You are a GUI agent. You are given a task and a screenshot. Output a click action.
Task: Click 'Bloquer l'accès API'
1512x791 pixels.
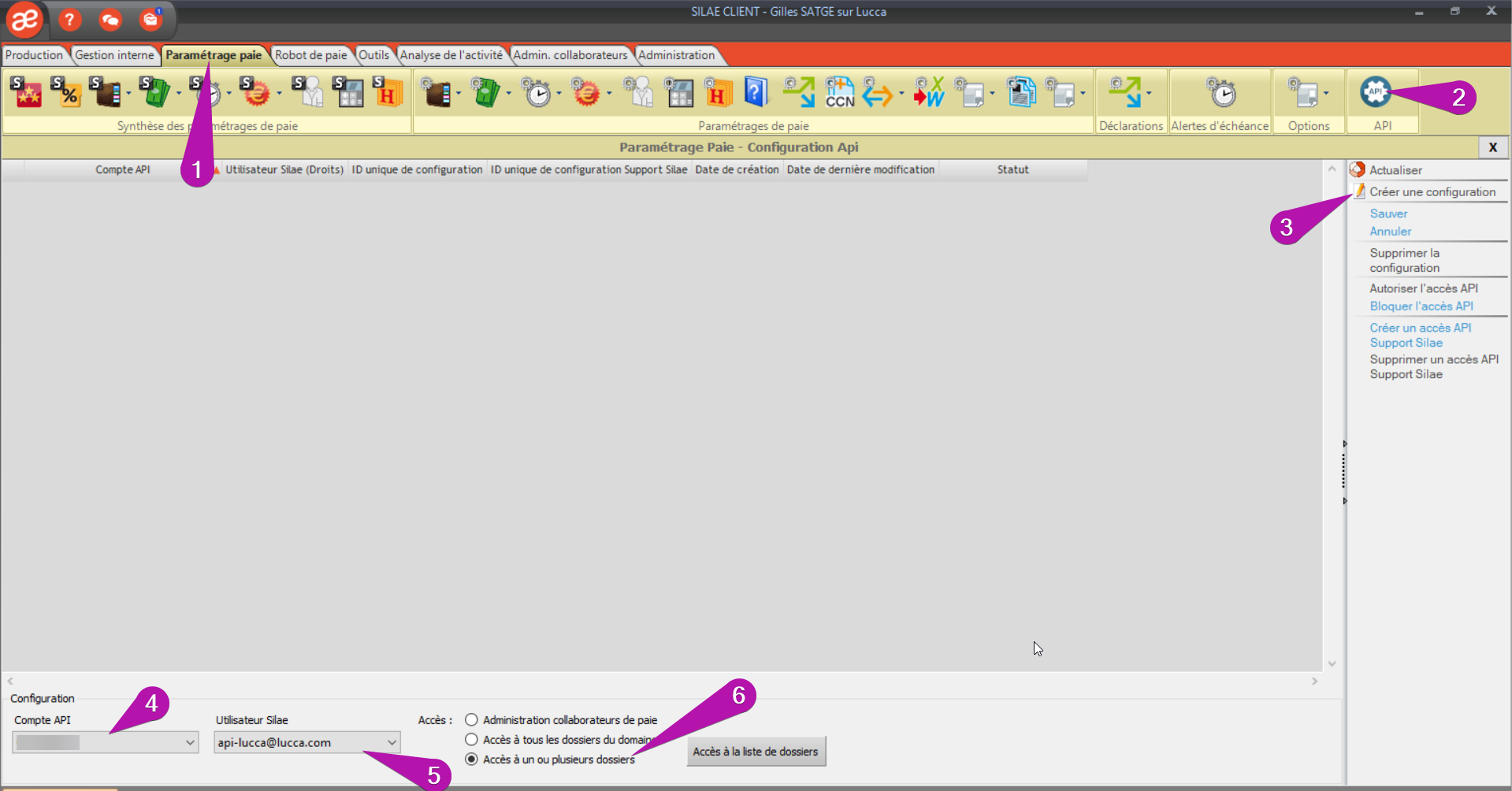coord(1421,306)
